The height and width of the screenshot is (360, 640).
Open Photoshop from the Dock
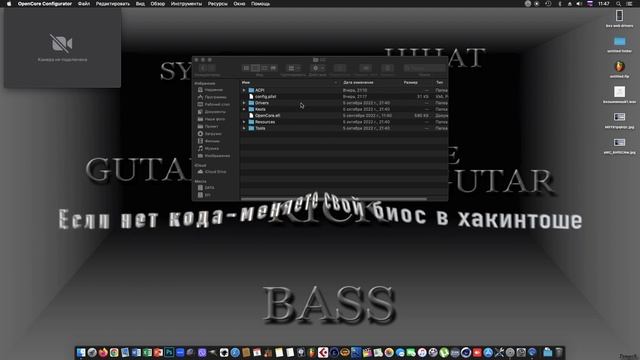click(x=169, y=353)
